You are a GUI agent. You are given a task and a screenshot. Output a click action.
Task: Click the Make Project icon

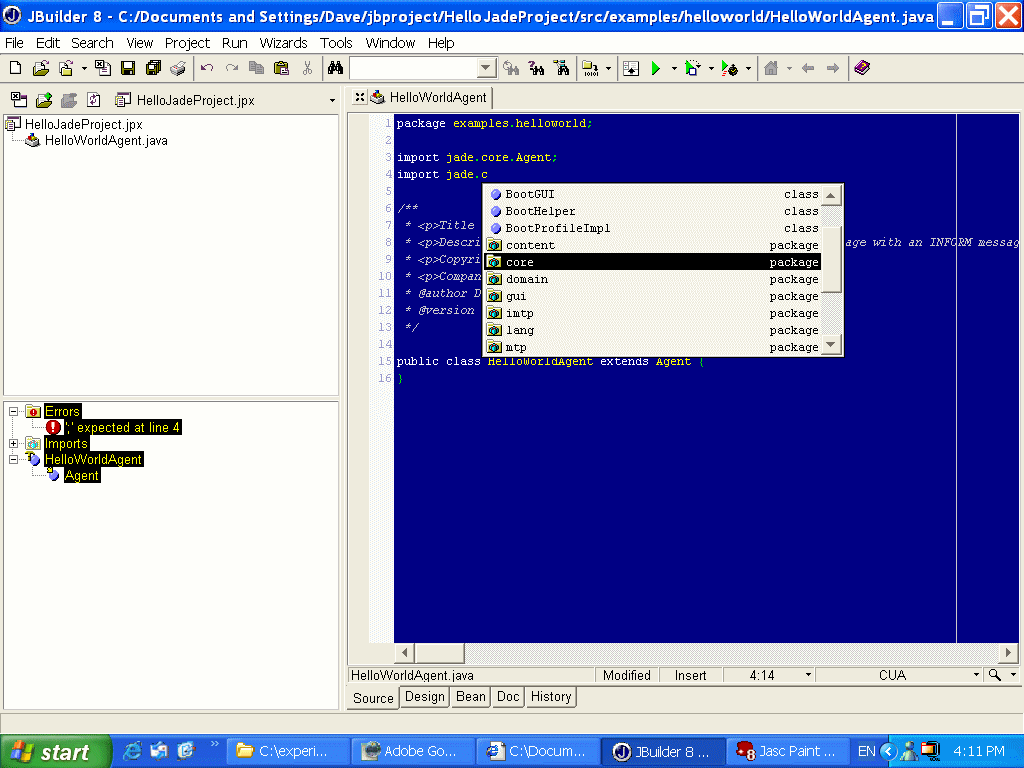[x=590, y=68]
